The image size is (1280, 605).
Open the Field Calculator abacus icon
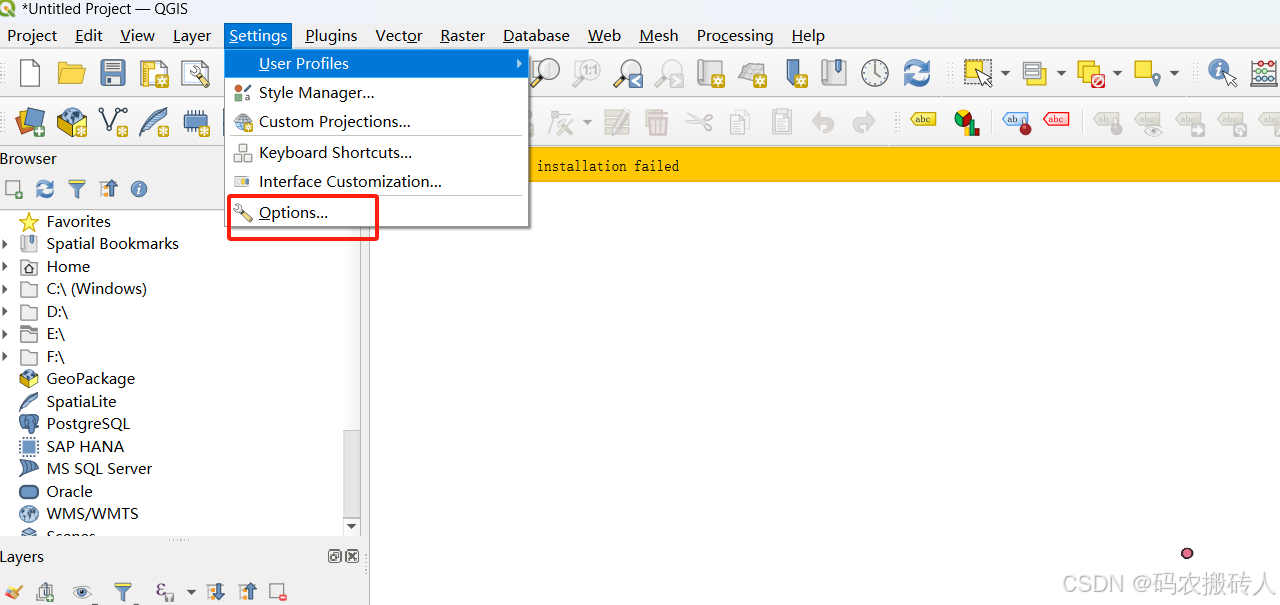[1264, 73]
